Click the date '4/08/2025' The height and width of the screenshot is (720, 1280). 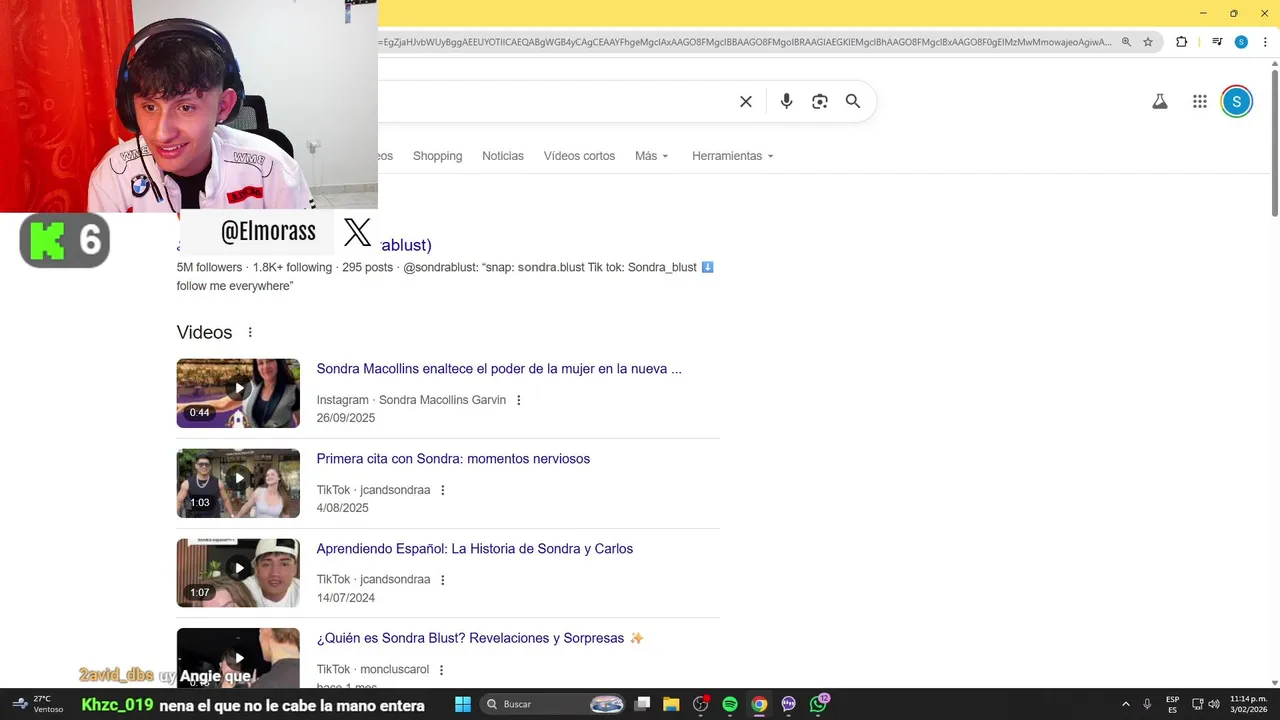pos(343,508)
